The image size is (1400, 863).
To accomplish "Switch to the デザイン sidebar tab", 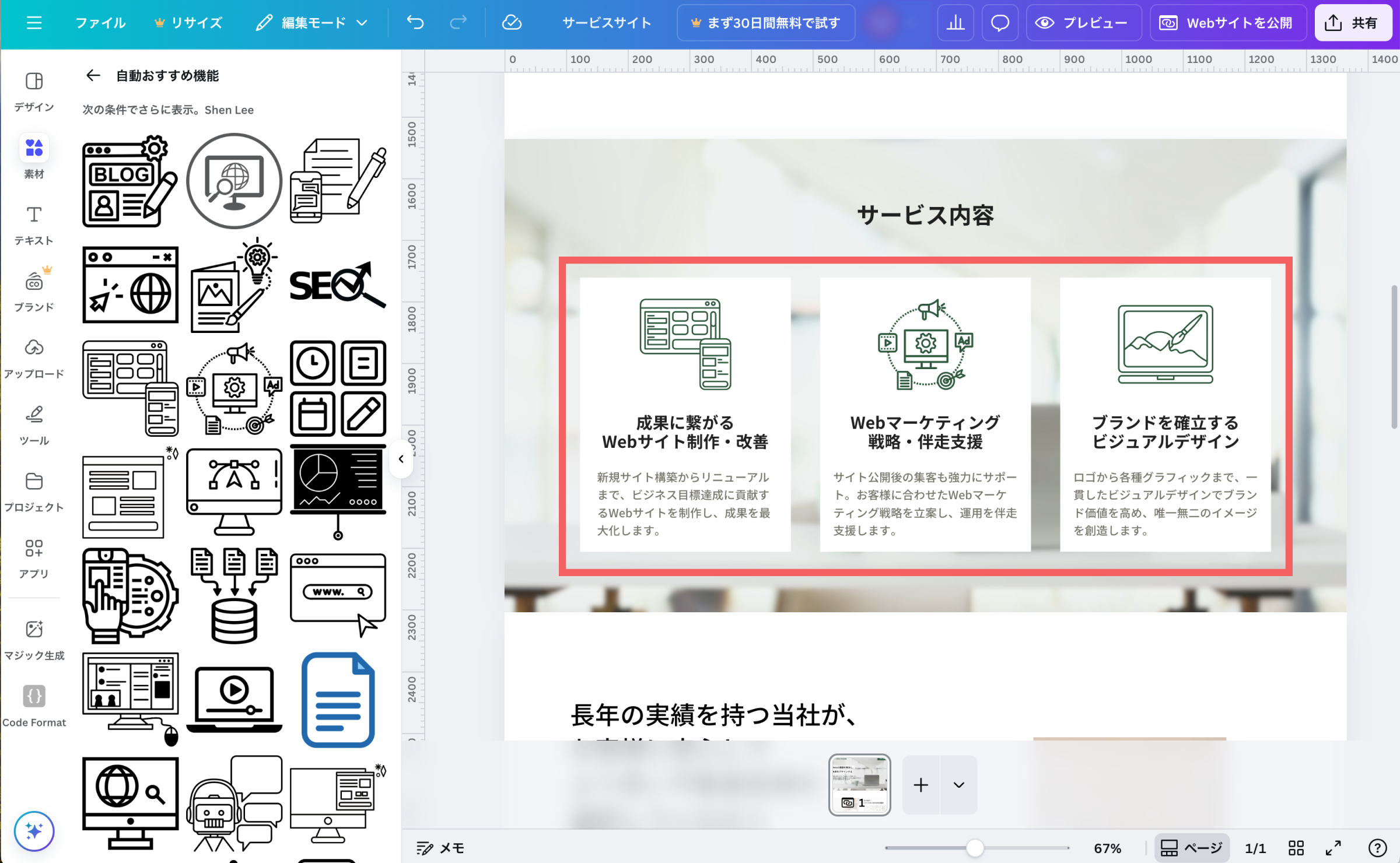I will click(34, 92).
